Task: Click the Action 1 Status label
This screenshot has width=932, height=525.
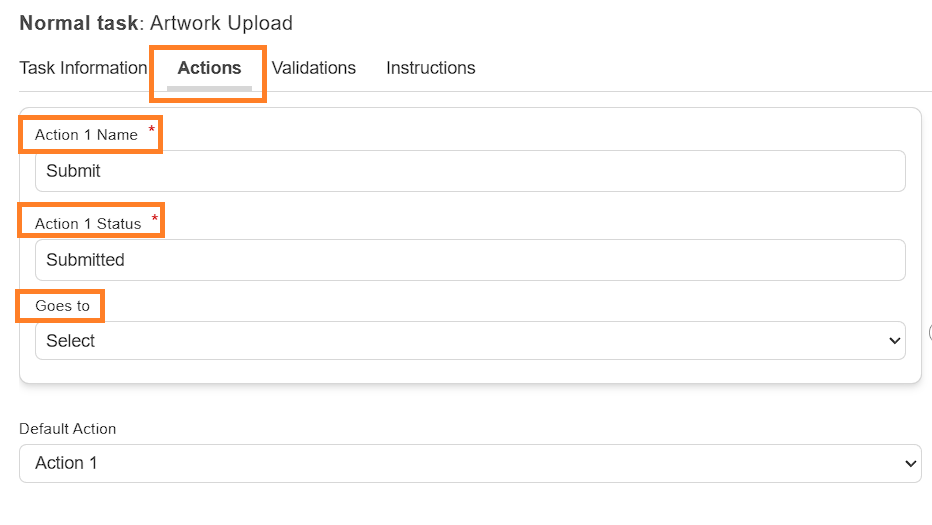Action: point(88,224)
